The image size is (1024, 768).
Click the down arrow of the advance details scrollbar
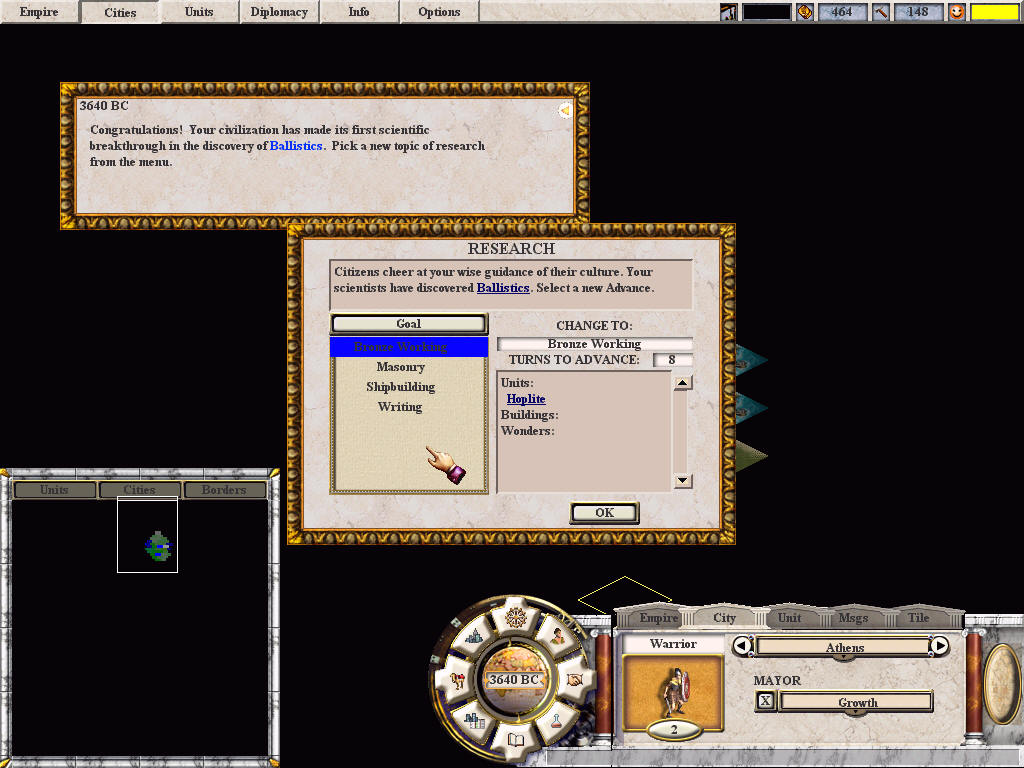tap(682, 481)
